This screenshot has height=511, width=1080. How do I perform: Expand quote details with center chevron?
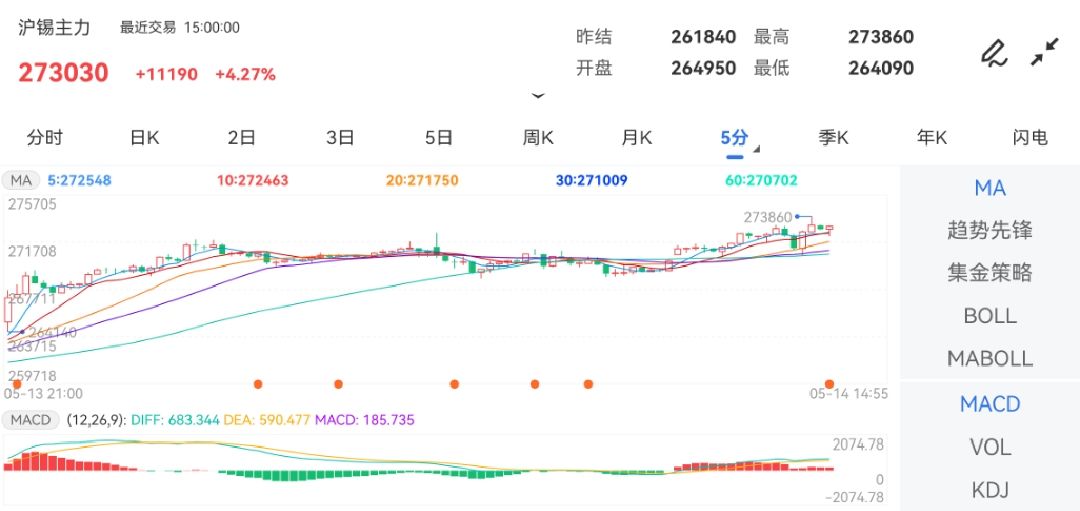[x=538, y=96]
